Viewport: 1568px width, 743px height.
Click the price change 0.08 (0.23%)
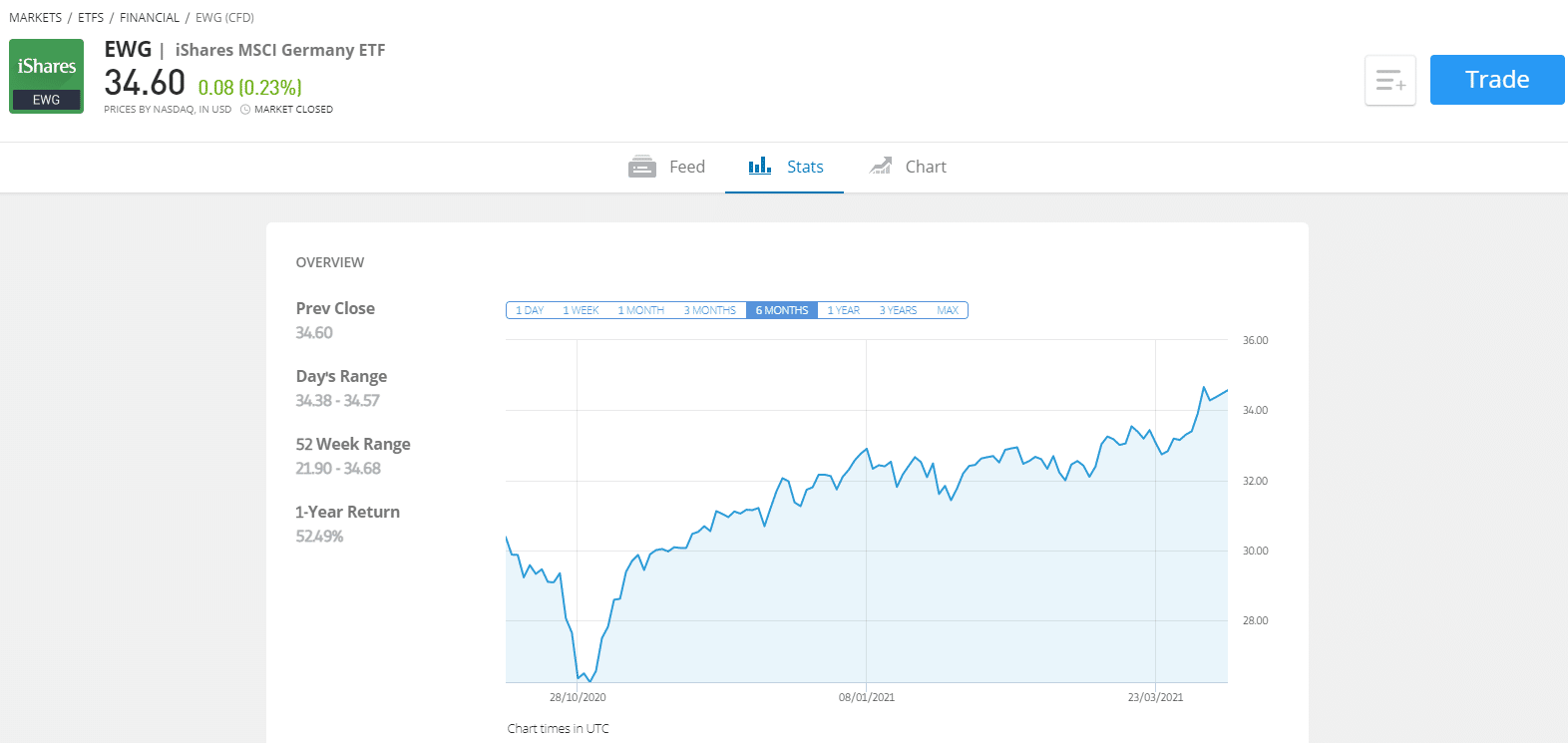(x=250, y=88)
